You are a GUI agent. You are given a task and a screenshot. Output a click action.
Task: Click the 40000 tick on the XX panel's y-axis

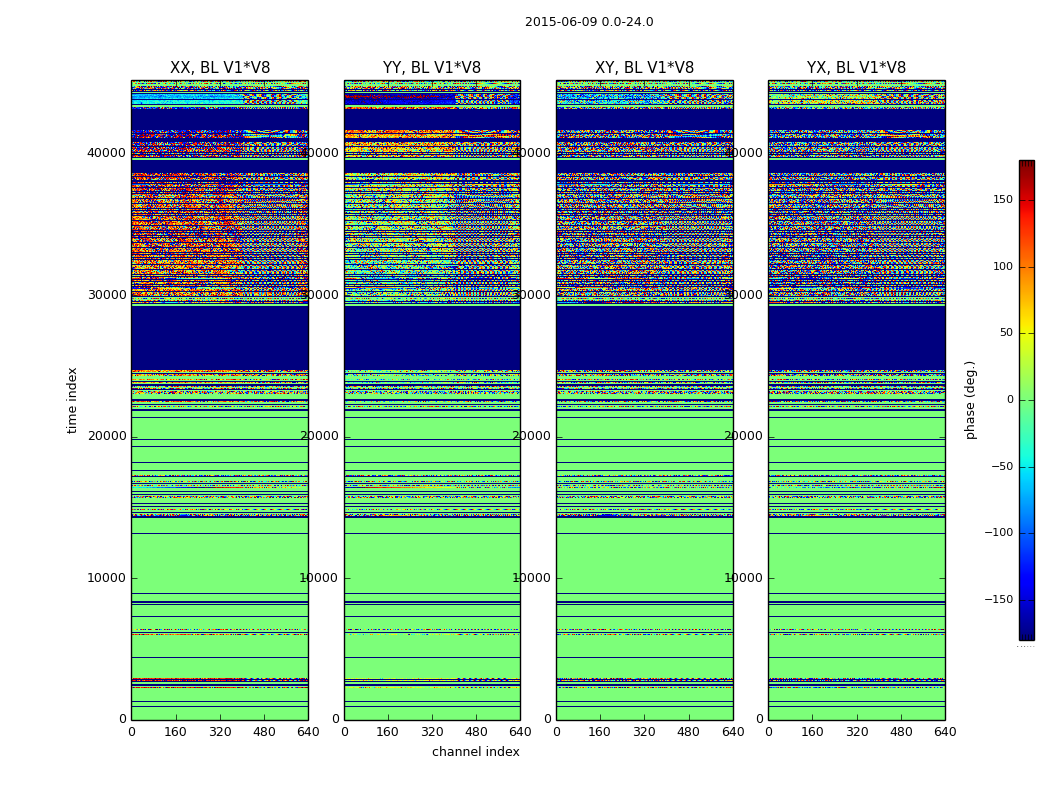[108, 153]
